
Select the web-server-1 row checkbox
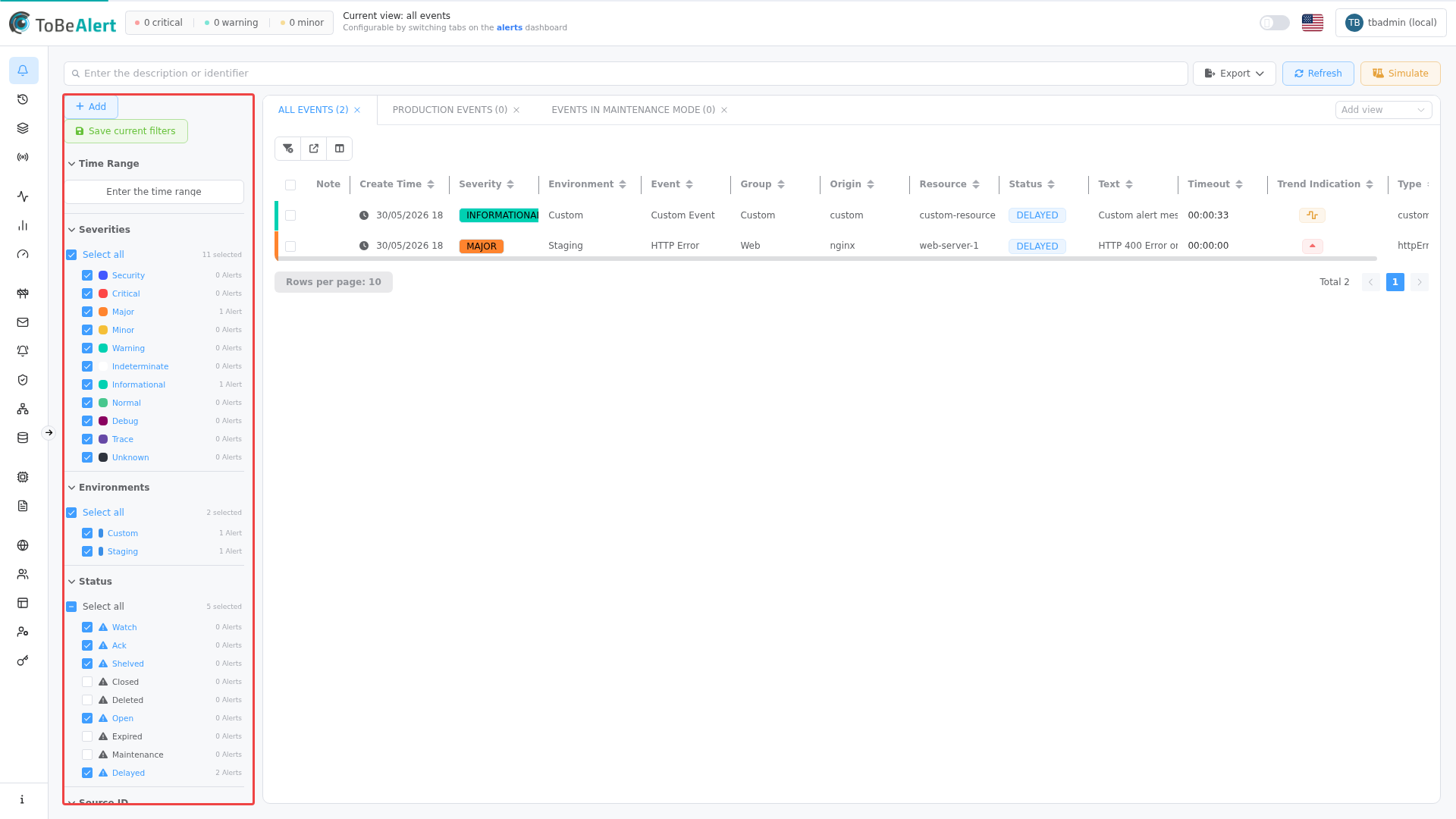pos(290,246)
